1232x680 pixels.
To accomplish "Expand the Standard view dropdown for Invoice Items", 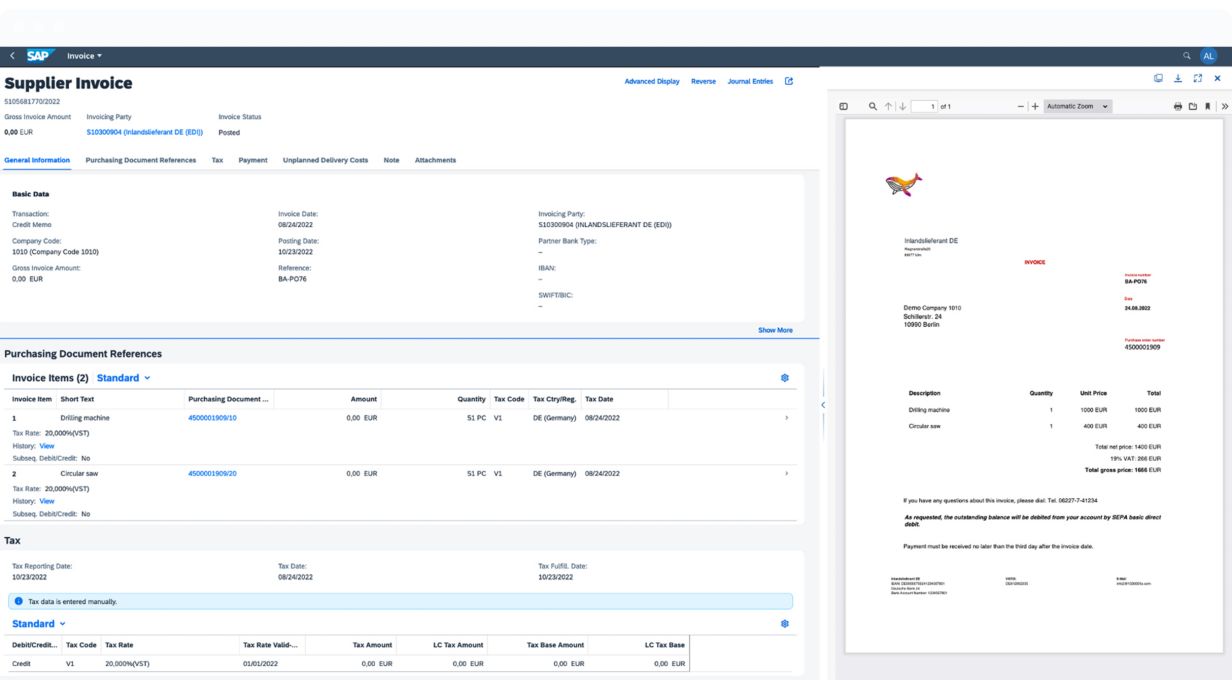I will tap(124, 378).
